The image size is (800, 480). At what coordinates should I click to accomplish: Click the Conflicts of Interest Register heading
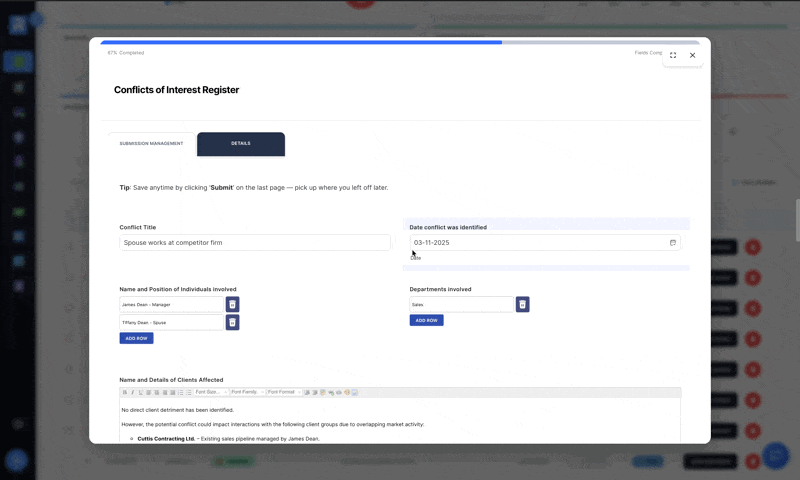[x=177, y=90]
